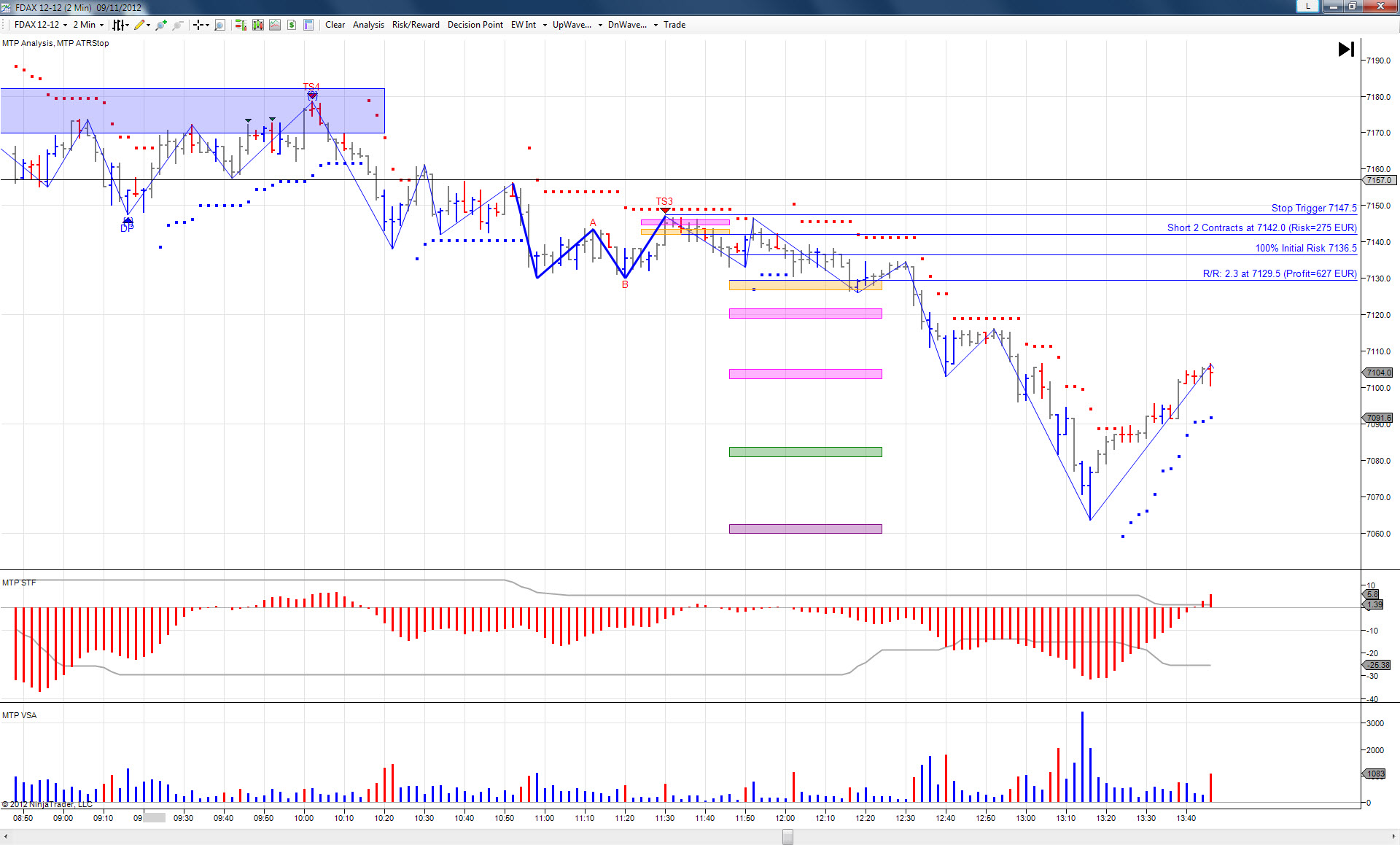
Task: Click the skip-to-latest-bar arrow on chart
Action: click(x=1346, y=50)
